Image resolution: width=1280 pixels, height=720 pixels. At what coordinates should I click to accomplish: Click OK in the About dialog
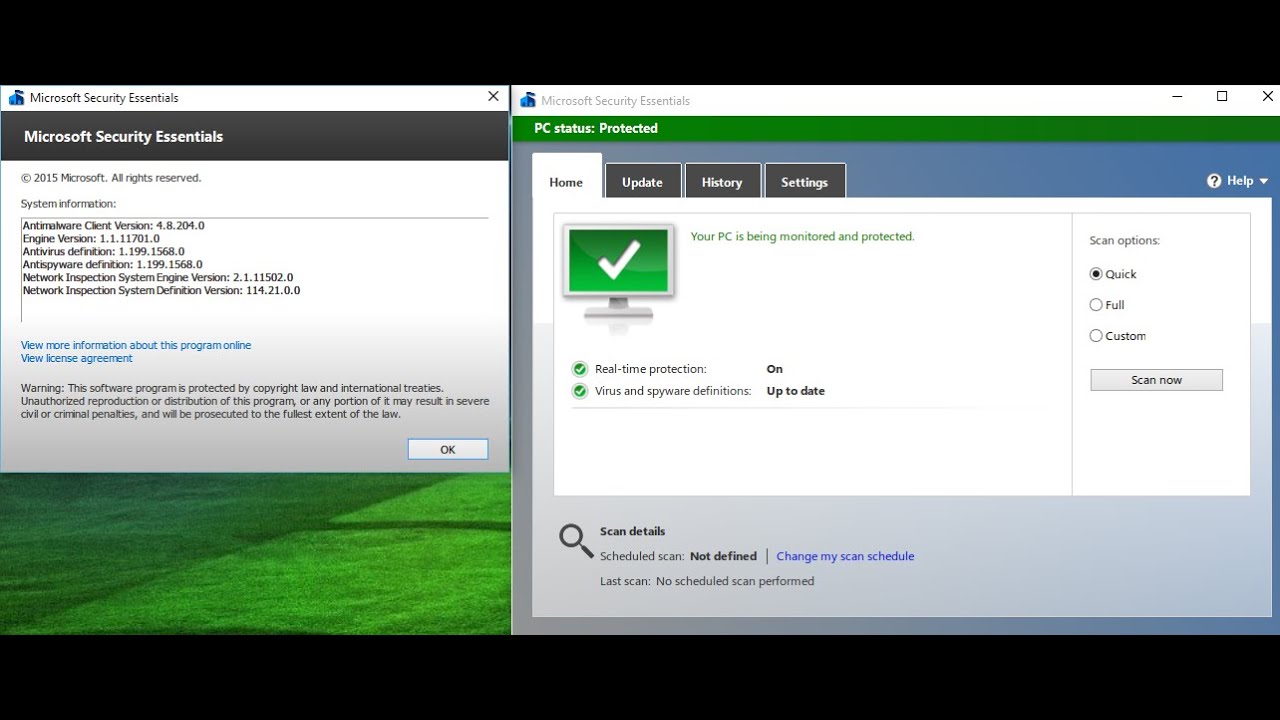pyautogui.click(x=448, y=450)
